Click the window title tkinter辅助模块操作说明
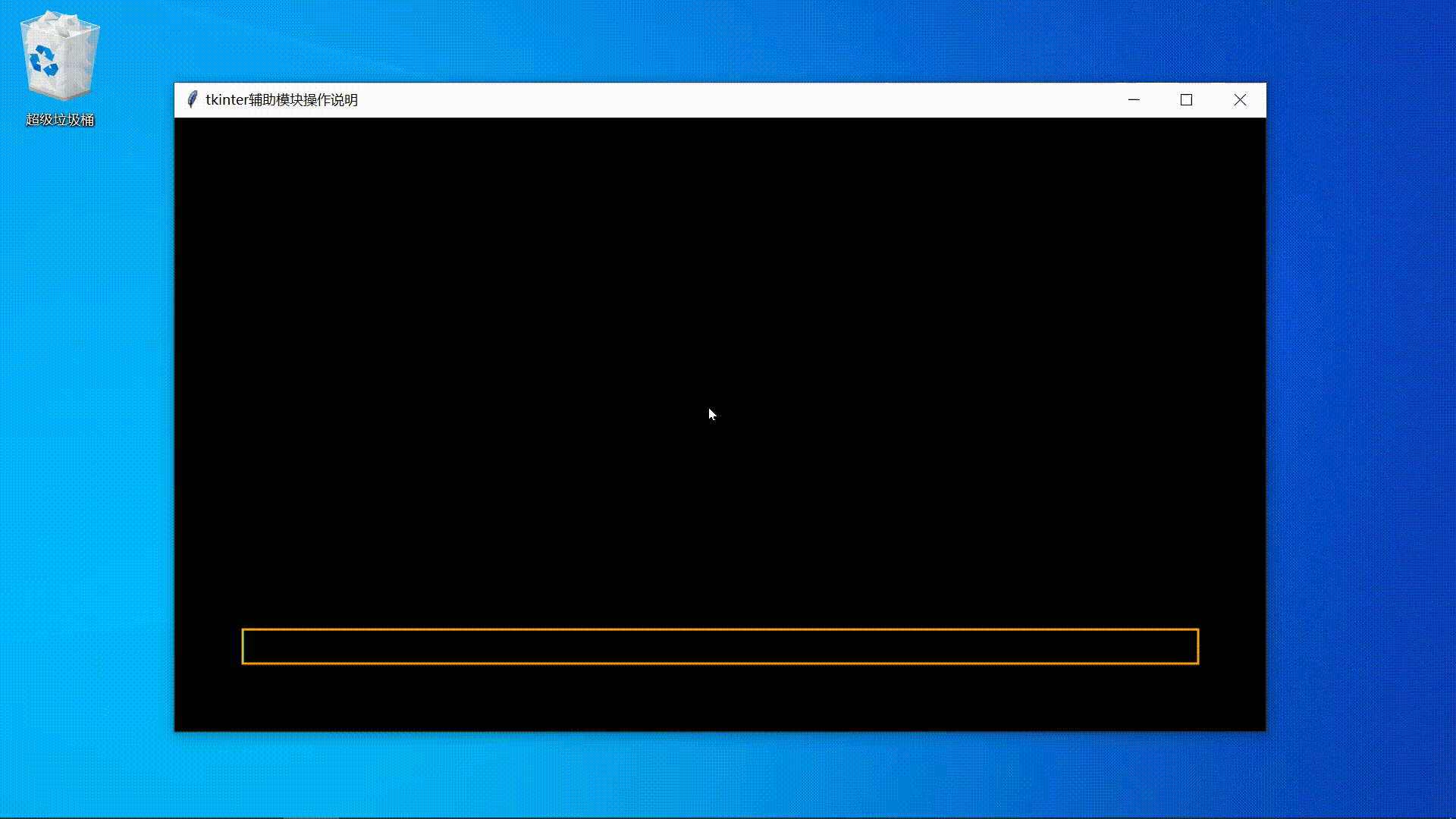1456x819 pixels. pos(281,100)
